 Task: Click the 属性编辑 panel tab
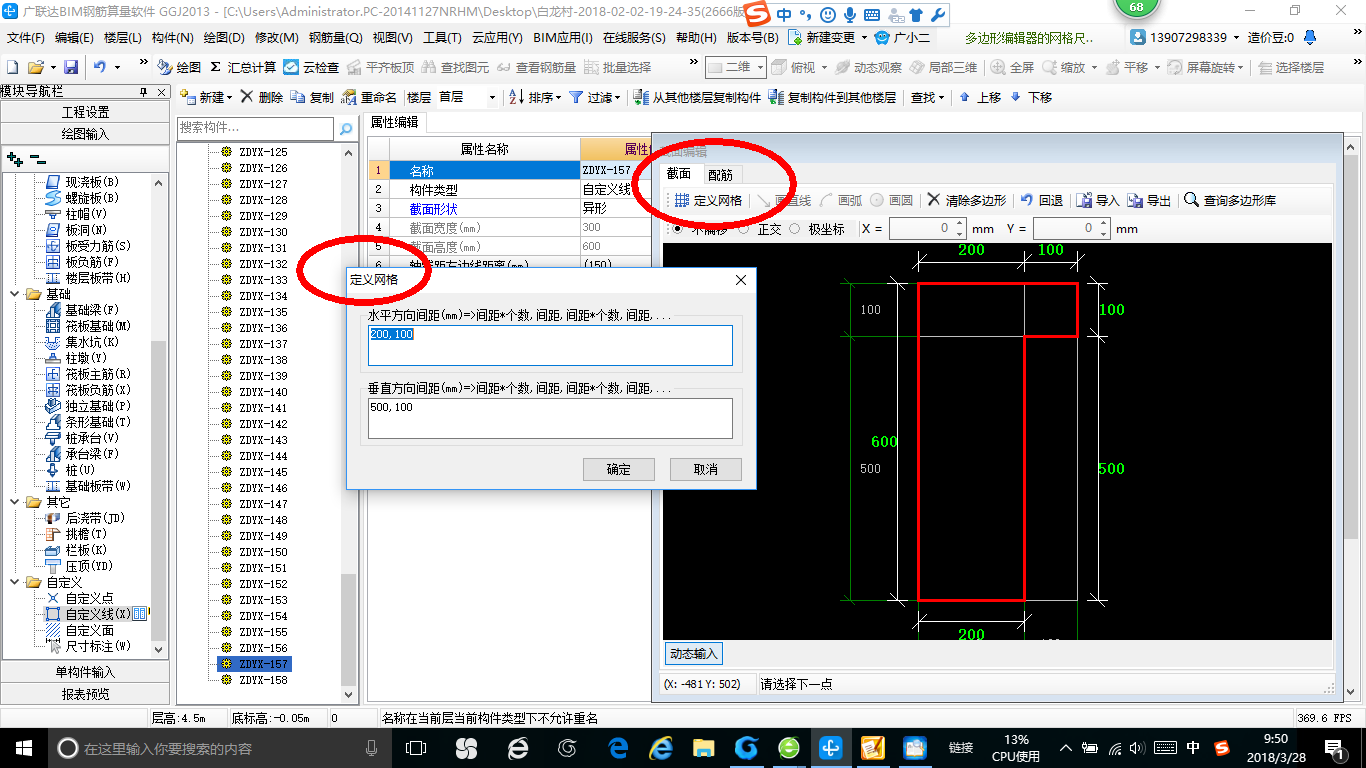[x=394, y=122]
